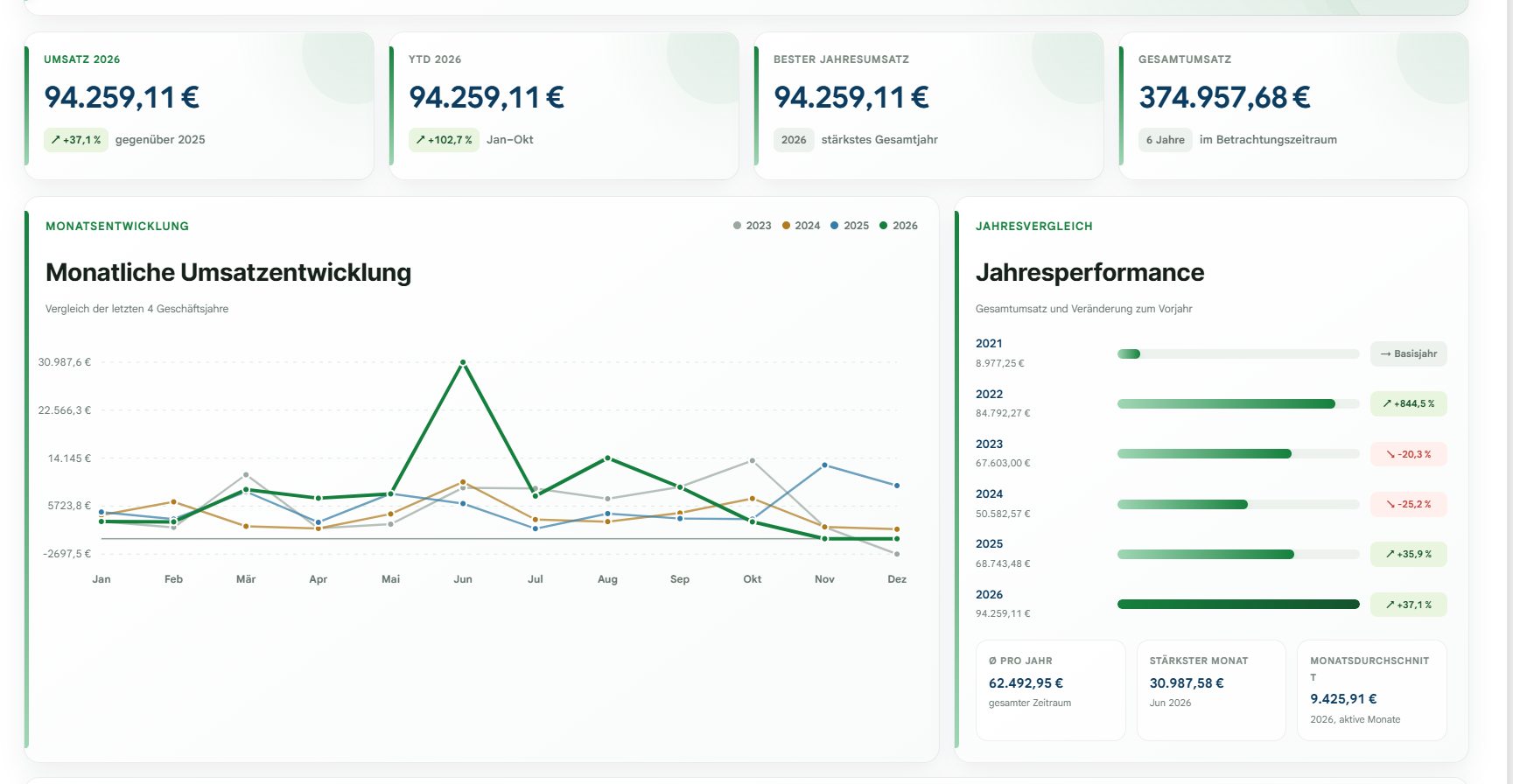Click the 2023 Okt data point on chart
Image resolution: width=1513 pixels, height=784 pixels.
[753, 460]
